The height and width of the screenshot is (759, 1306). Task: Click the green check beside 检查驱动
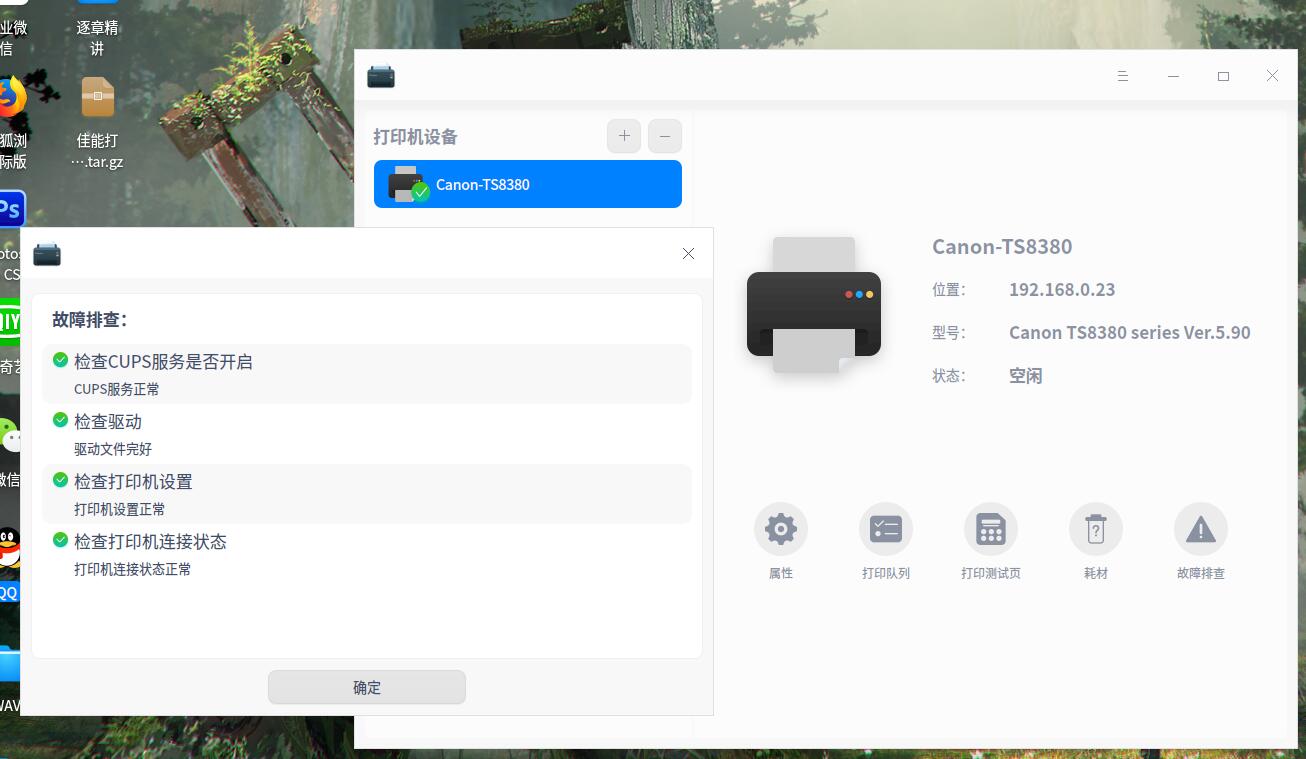tap(60, 420)
